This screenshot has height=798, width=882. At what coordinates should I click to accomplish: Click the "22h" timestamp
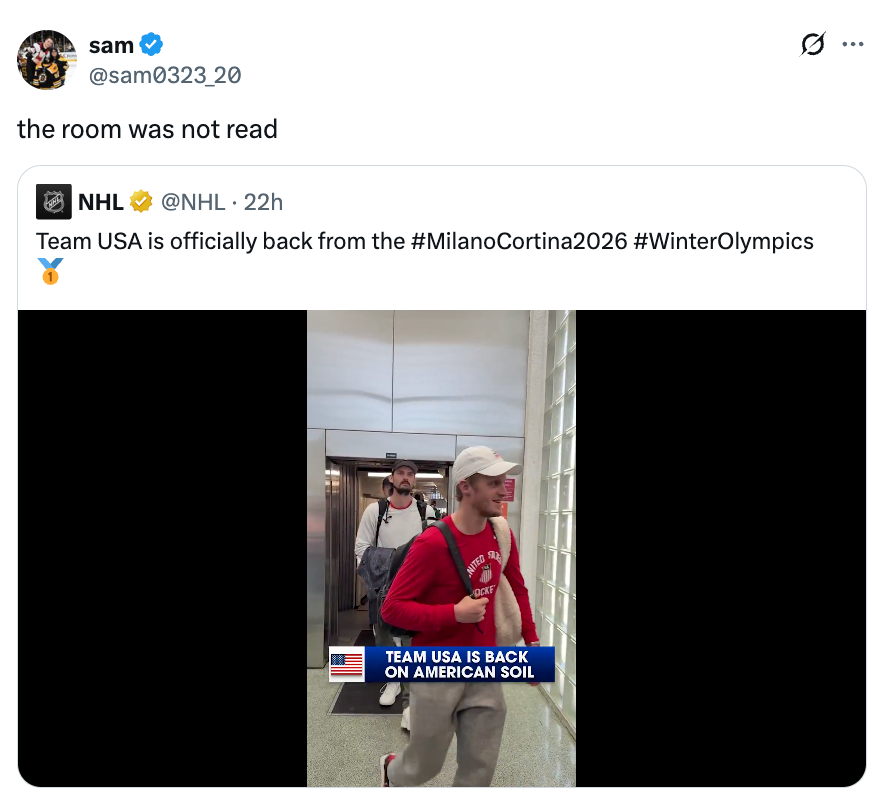264,202
